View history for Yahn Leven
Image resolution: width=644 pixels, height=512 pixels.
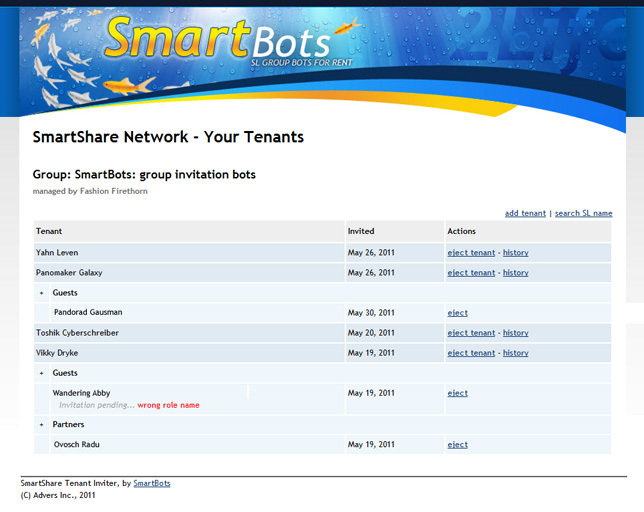click(515, 253)
